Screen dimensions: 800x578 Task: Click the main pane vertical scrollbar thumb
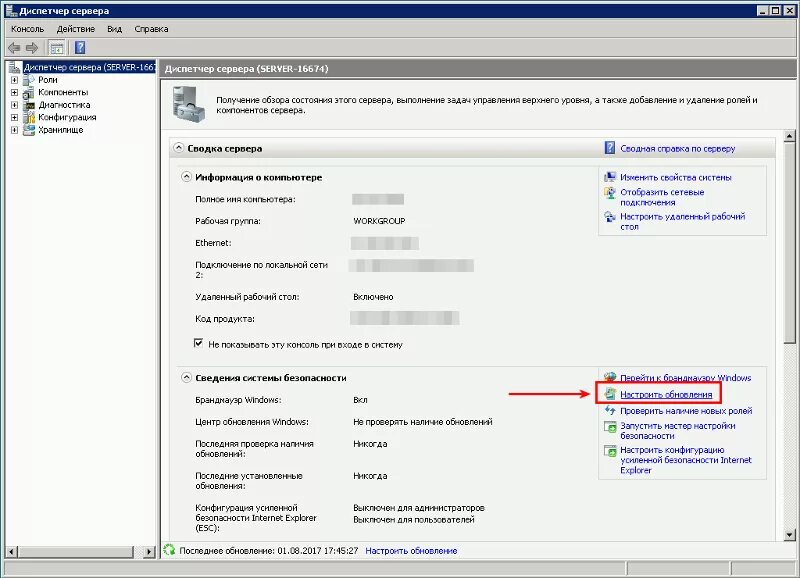click(789, 243)
